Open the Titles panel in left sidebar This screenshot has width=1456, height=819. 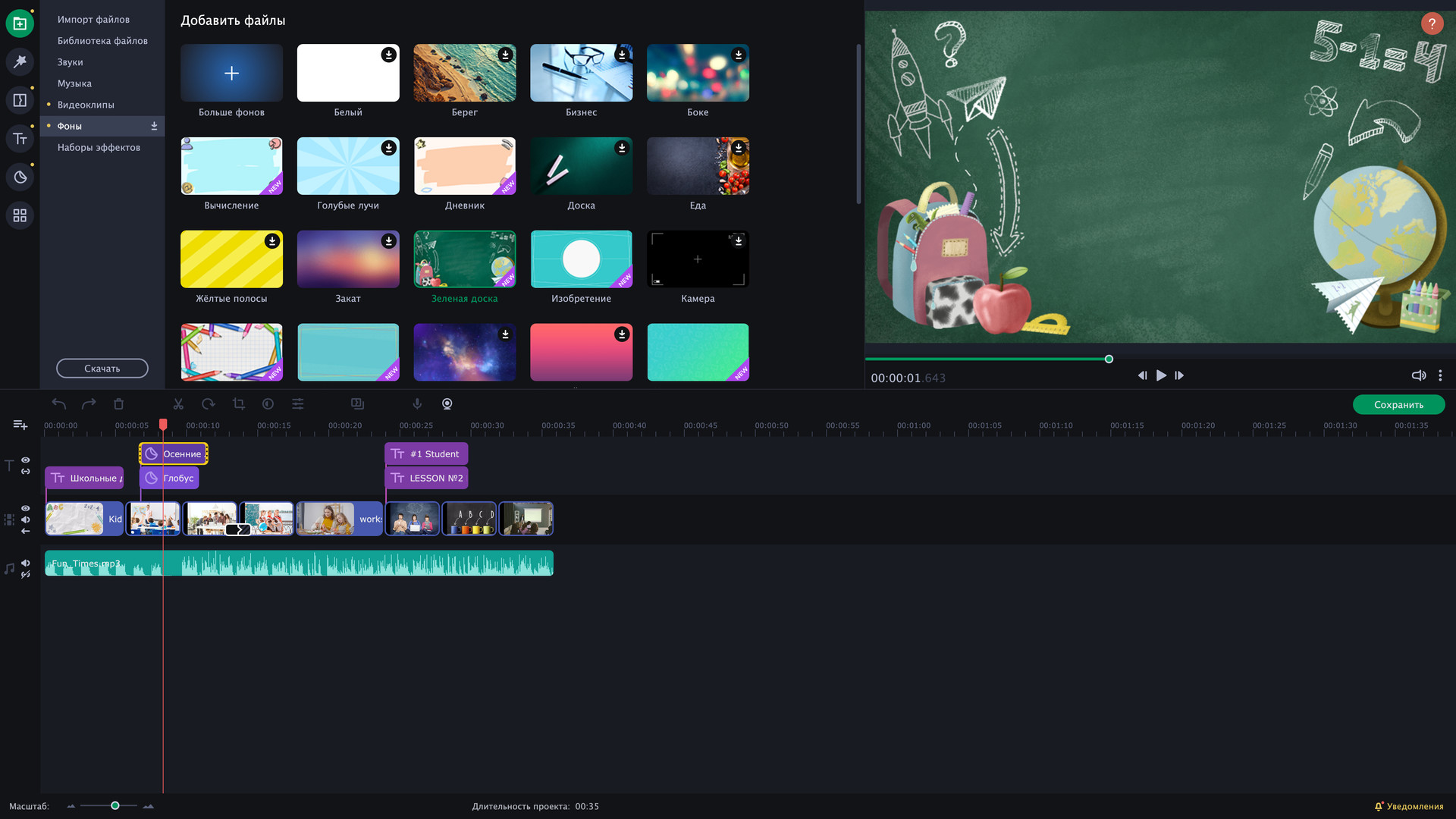pyautogui.click(x=20, y=139)
